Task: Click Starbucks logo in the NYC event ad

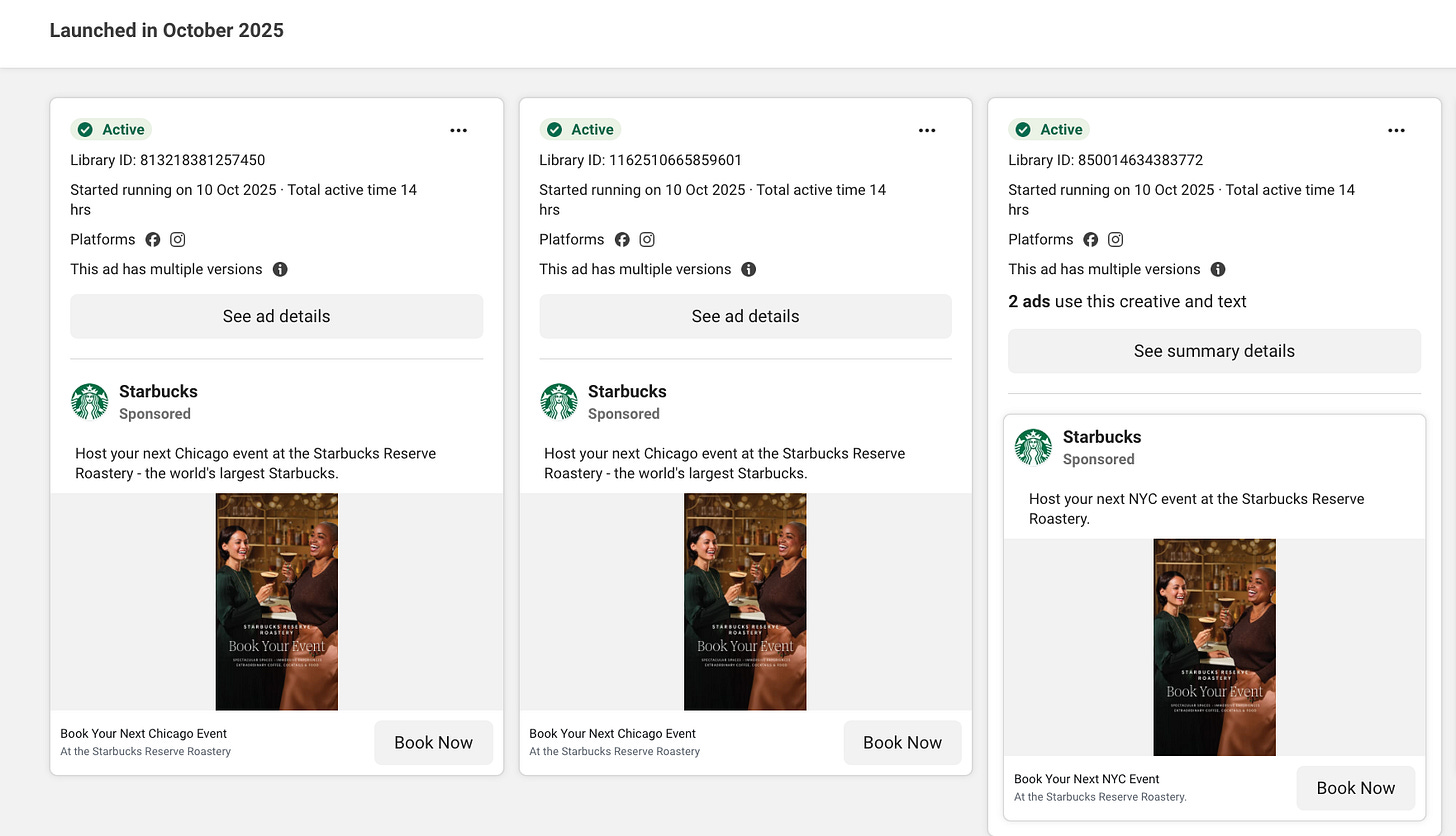Action: click(x=1033, y=447)
